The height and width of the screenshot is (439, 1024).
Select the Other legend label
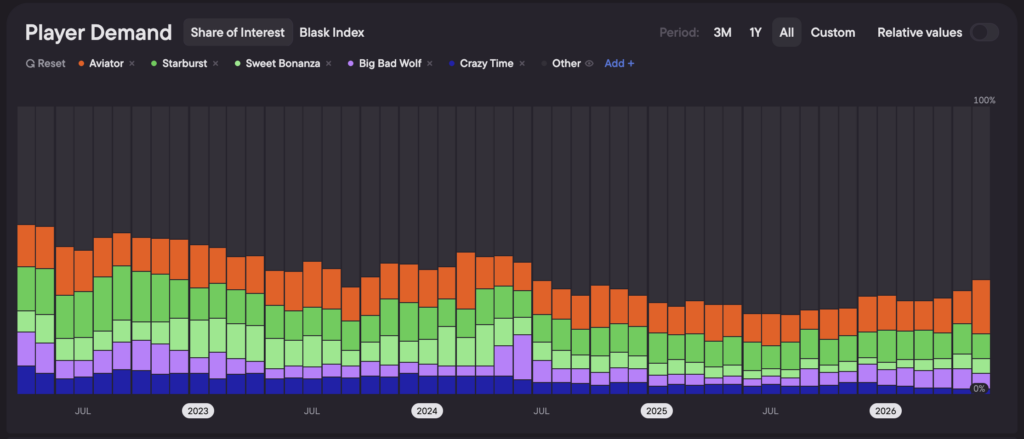pos(566,63)
